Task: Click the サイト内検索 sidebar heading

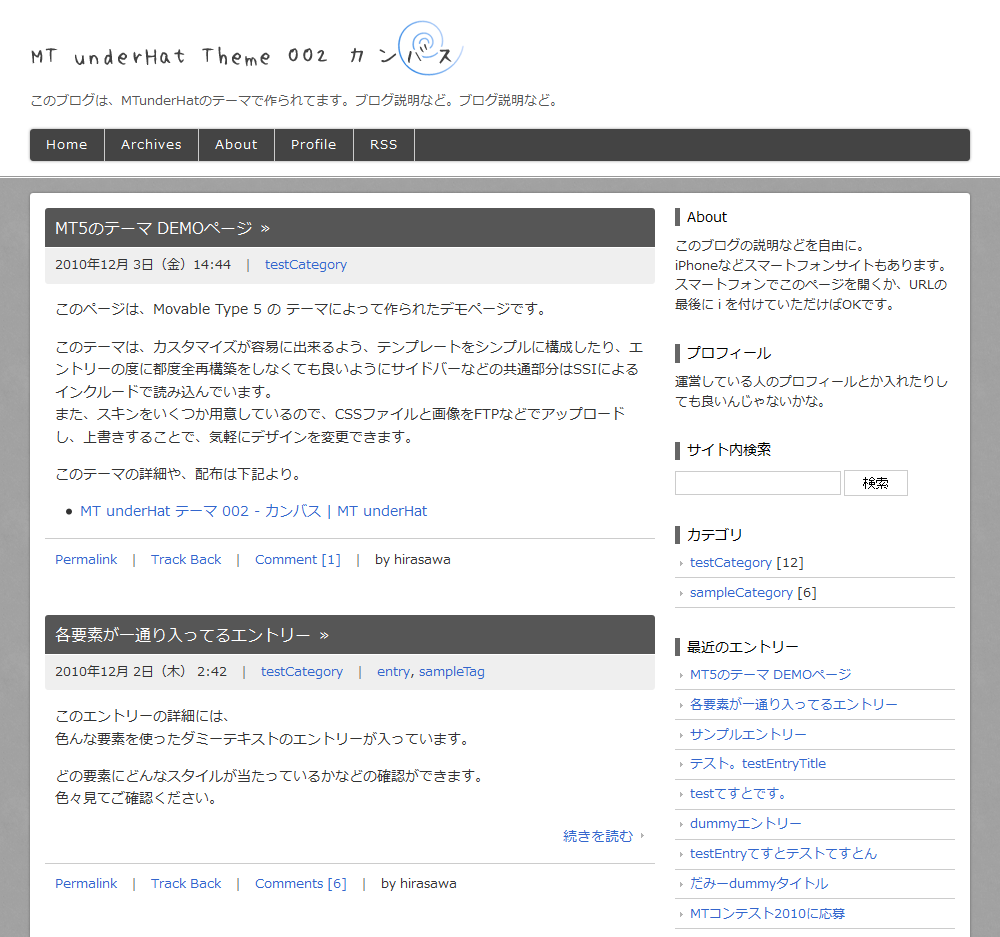Action: click(x=728, y=450)
